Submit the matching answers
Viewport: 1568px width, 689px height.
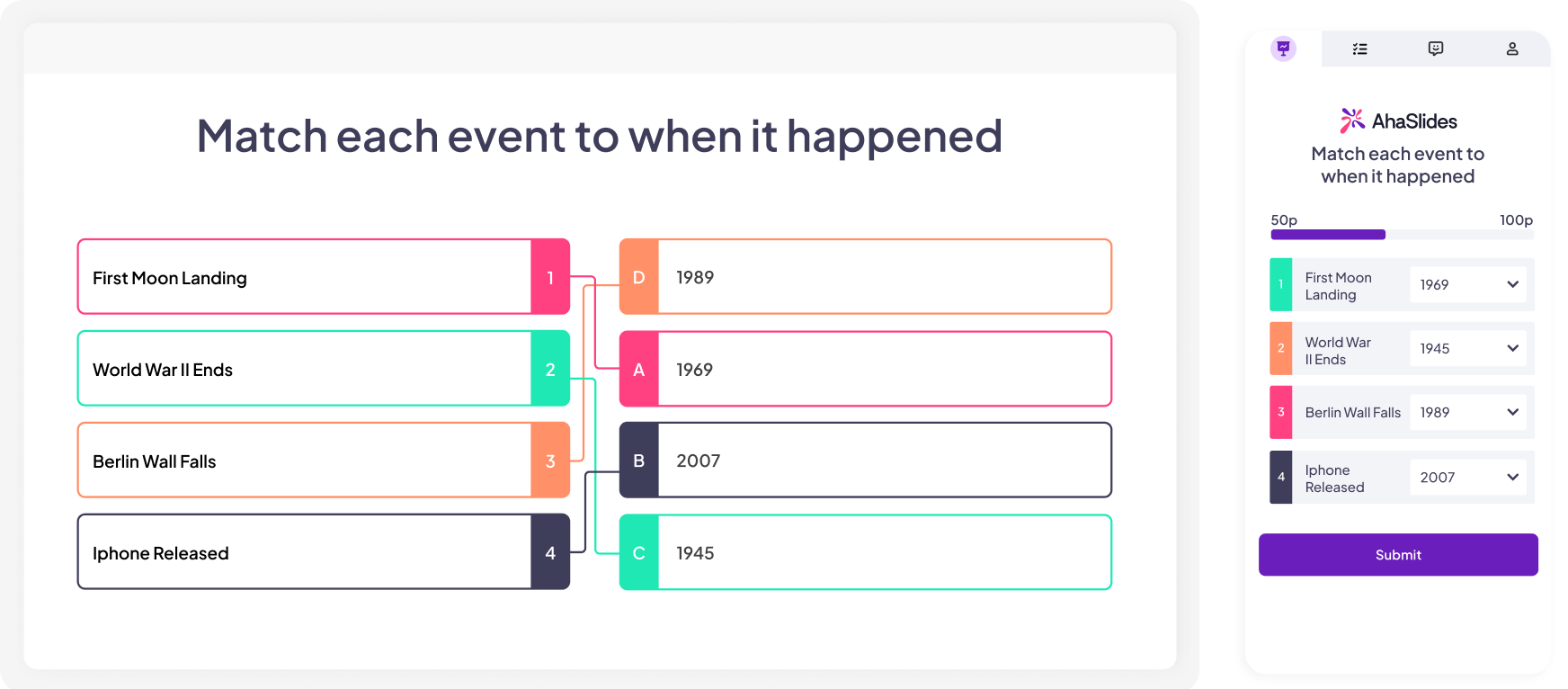tap(1398, 555)
